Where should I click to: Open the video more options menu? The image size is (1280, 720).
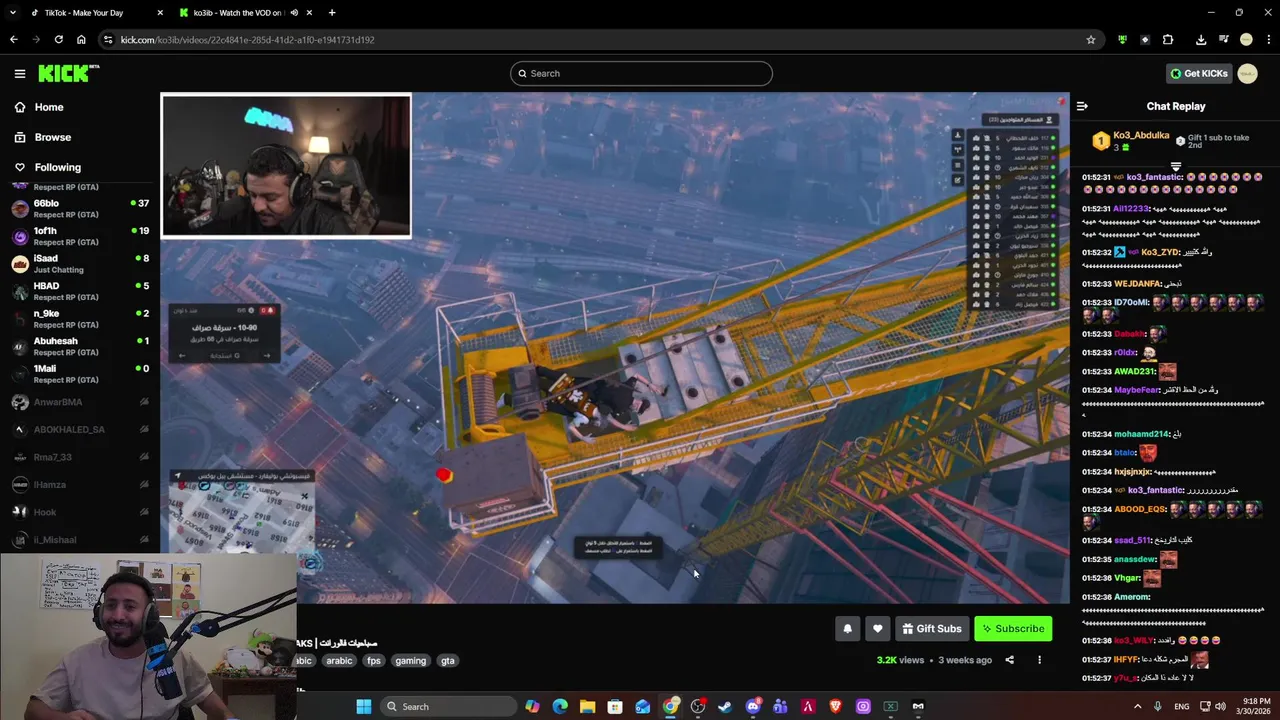(1039, 660)
